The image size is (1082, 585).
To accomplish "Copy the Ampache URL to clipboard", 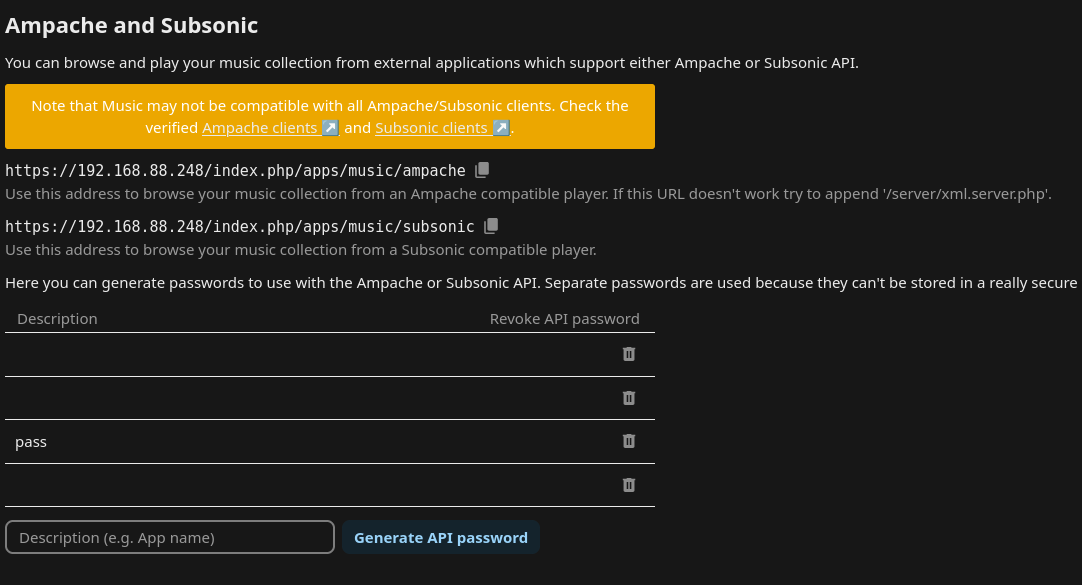I will 482,170.
